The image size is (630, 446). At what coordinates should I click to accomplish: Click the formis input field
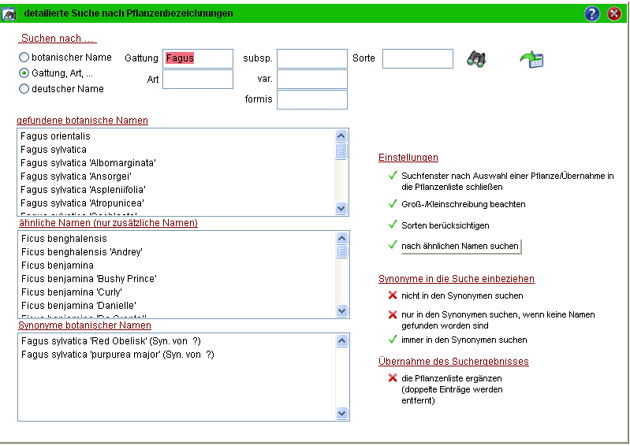coord(312,100)
